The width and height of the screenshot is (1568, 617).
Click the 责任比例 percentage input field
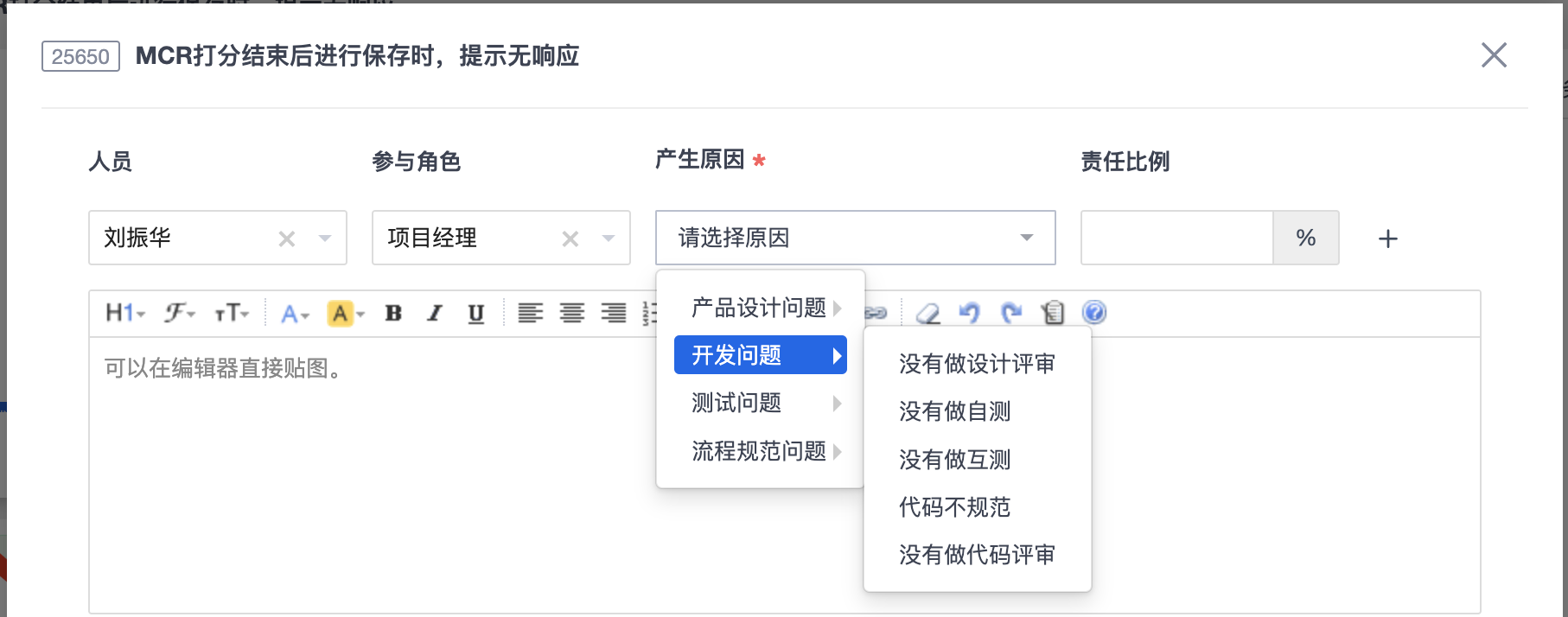[1177, 238]
